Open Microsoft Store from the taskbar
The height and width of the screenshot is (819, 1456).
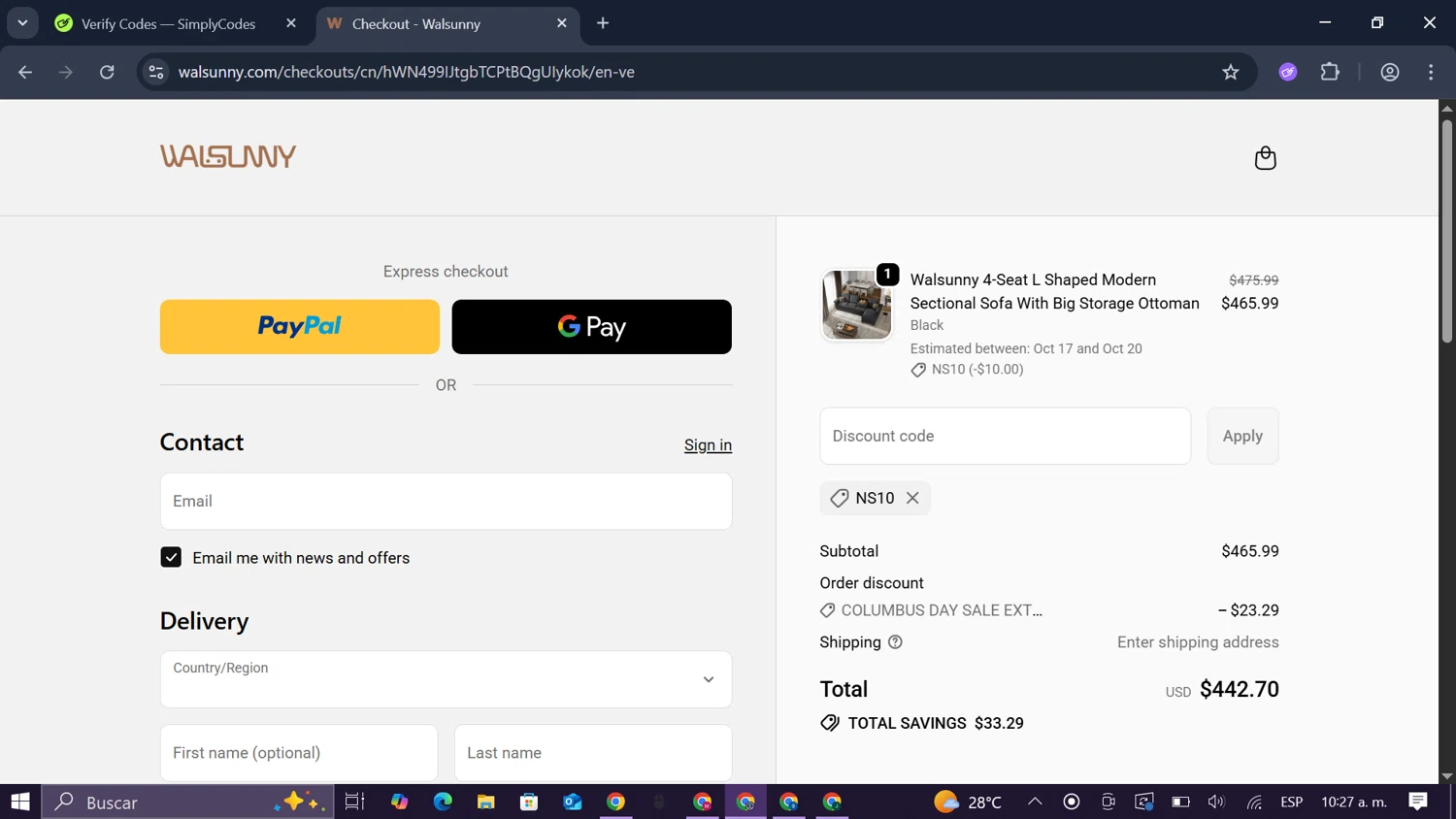(529, 802)
